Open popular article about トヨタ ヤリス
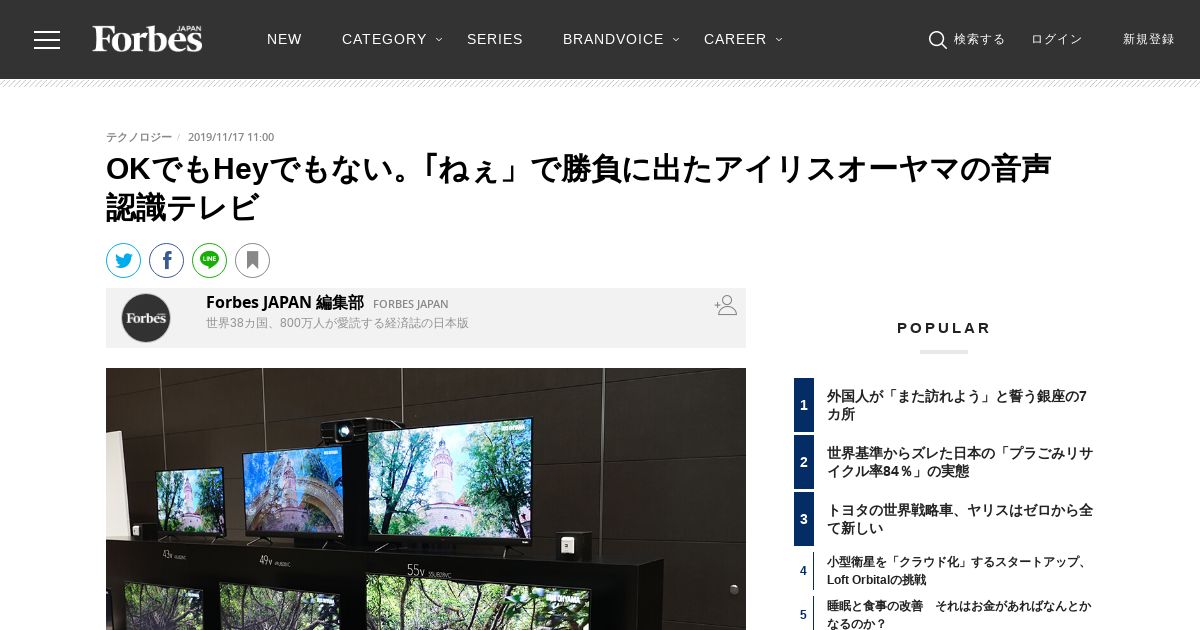 (x=960, y=519)
